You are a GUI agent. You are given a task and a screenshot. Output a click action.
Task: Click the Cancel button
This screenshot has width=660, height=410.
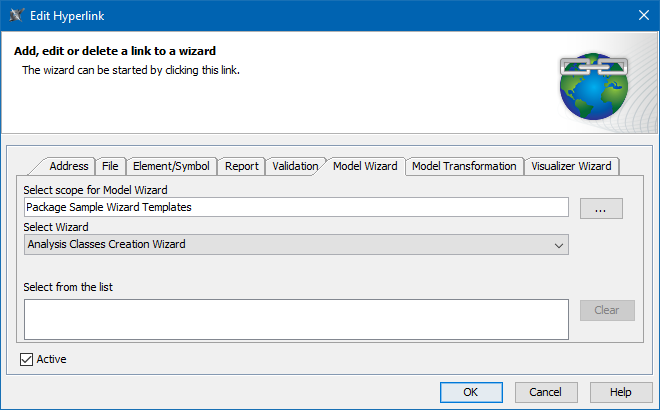pos(545,392)
